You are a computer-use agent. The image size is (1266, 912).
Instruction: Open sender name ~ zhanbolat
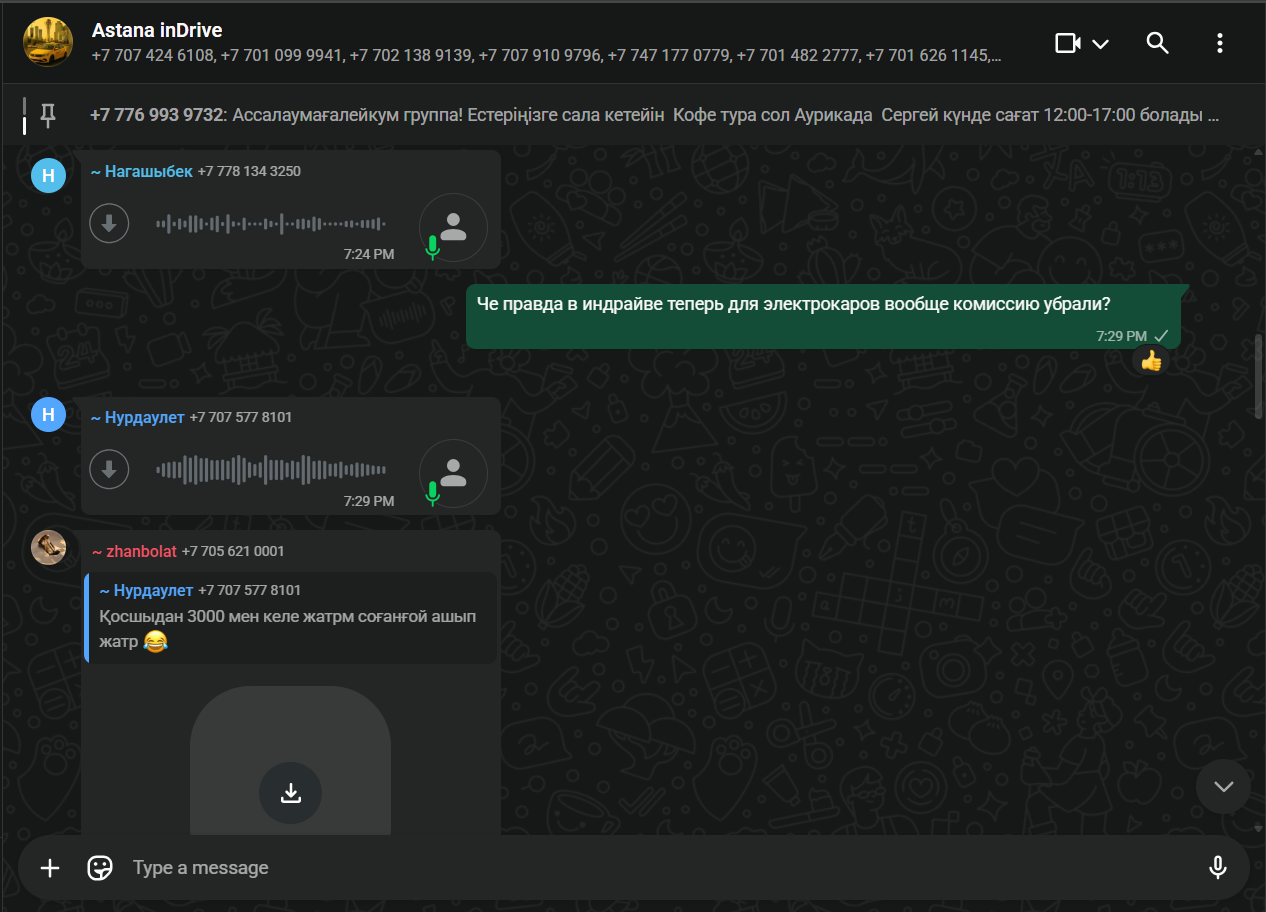134,551
